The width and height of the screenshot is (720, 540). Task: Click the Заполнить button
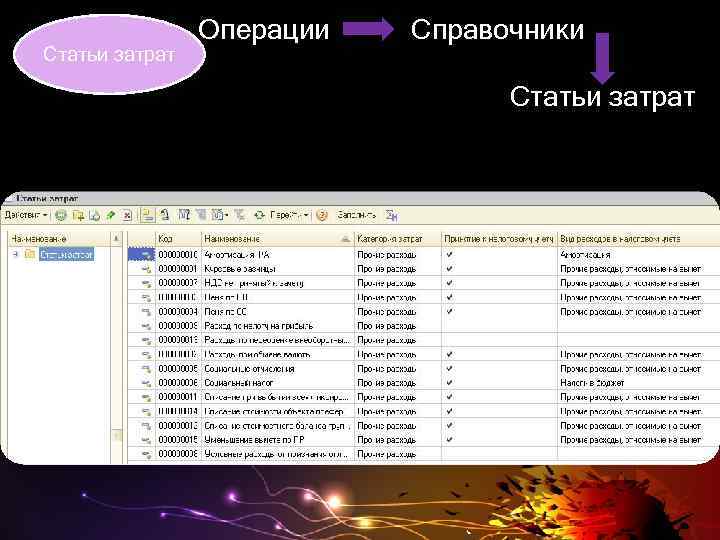pos(356,215)
